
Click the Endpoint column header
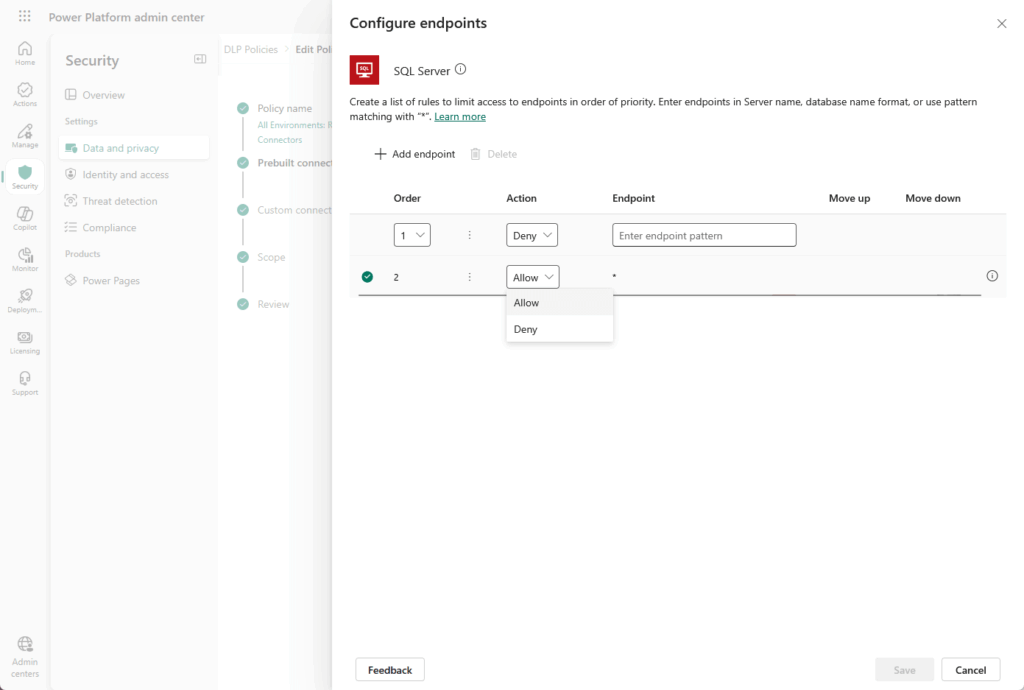pos(633,198)
